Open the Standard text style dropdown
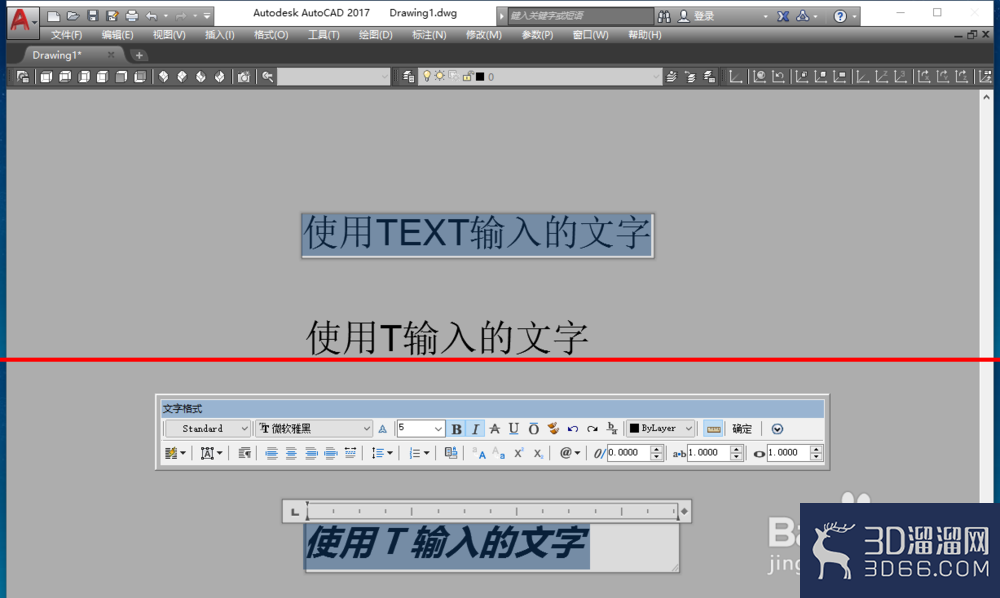Screen dimensions: 1000x598 coord(207,429)
